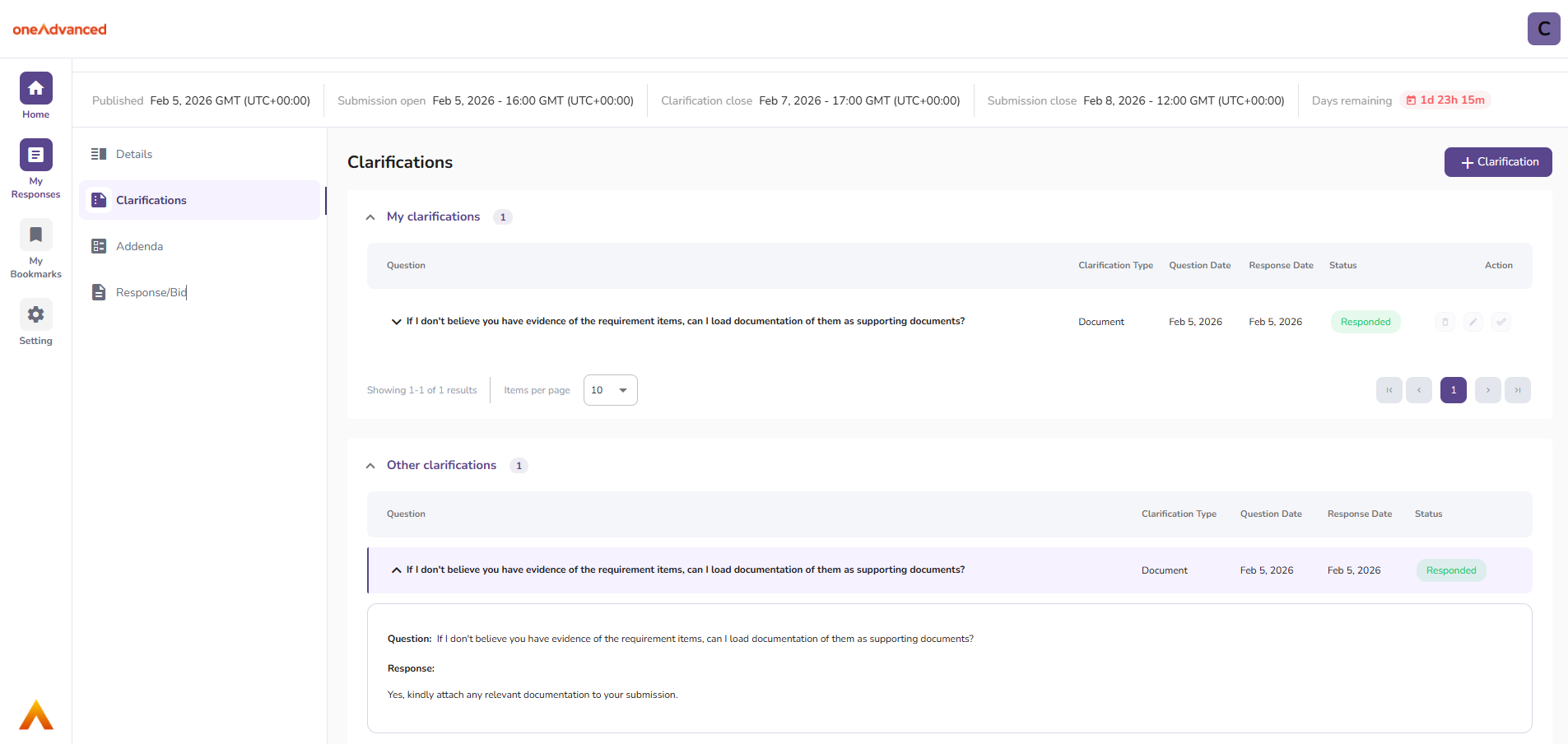This screenshot has width=1568, height=744.
Task: Click the oneAdvanced logo
Action: (x=59, y=30)
